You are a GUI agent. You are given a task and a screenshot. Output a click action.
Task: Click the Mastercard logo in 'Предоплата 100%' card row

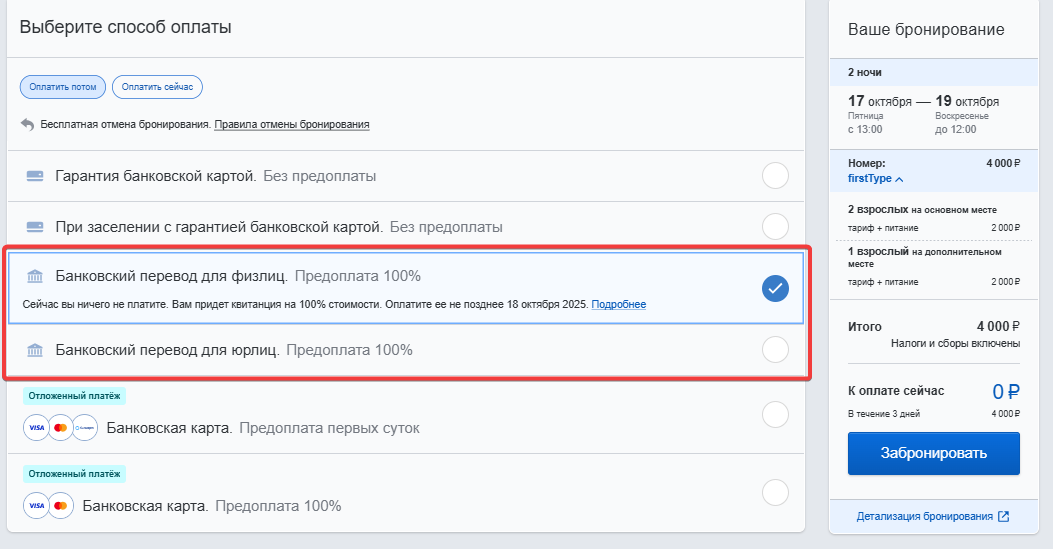(x=60, y=505)
